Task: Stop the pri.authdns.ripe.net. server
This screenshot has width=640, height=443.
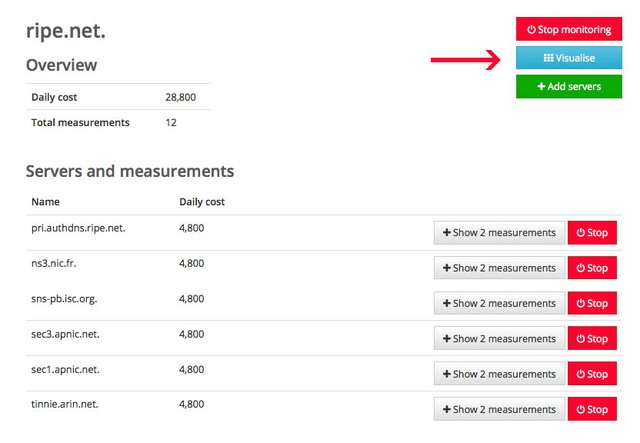Action: pyautogui.click(x=592, y=233)
